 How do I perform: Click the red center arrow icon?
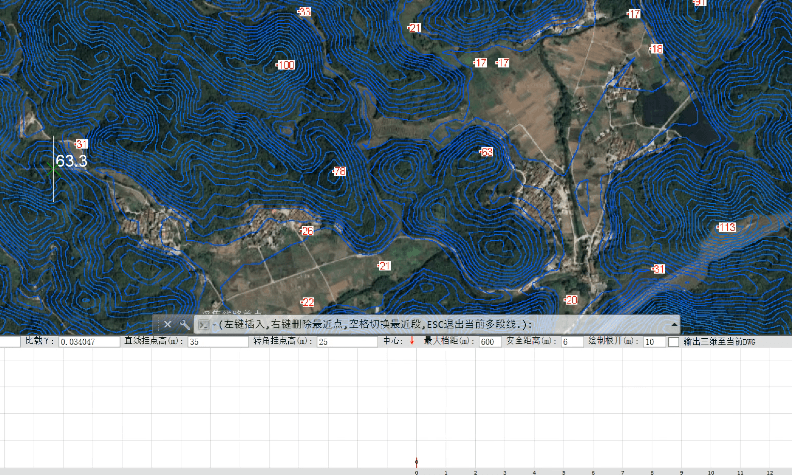point(411,341)
